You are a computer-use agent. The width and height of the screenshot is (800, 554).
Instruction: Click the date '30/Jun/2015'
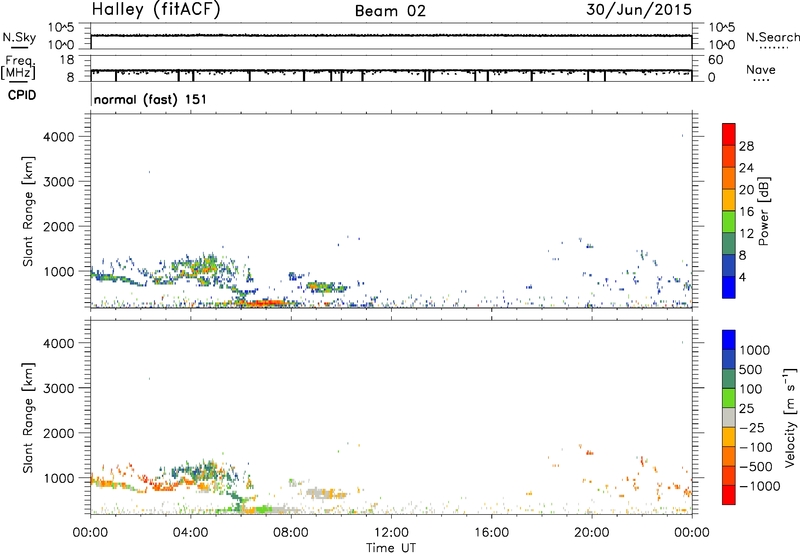click(x=639, y=10)
